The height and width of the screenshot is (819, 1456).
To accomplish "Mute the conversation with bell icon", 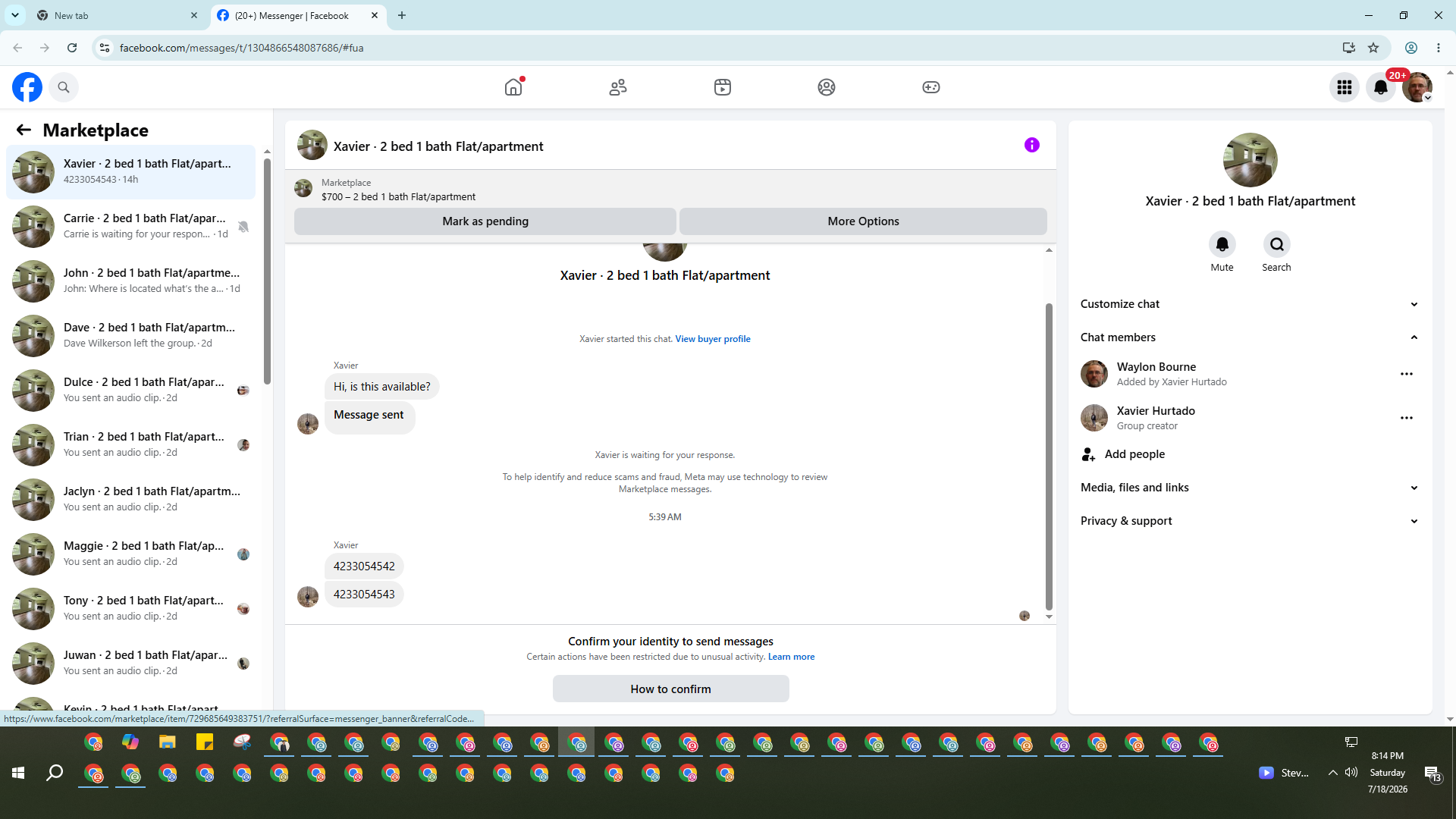I will [x=1222, y=244].
